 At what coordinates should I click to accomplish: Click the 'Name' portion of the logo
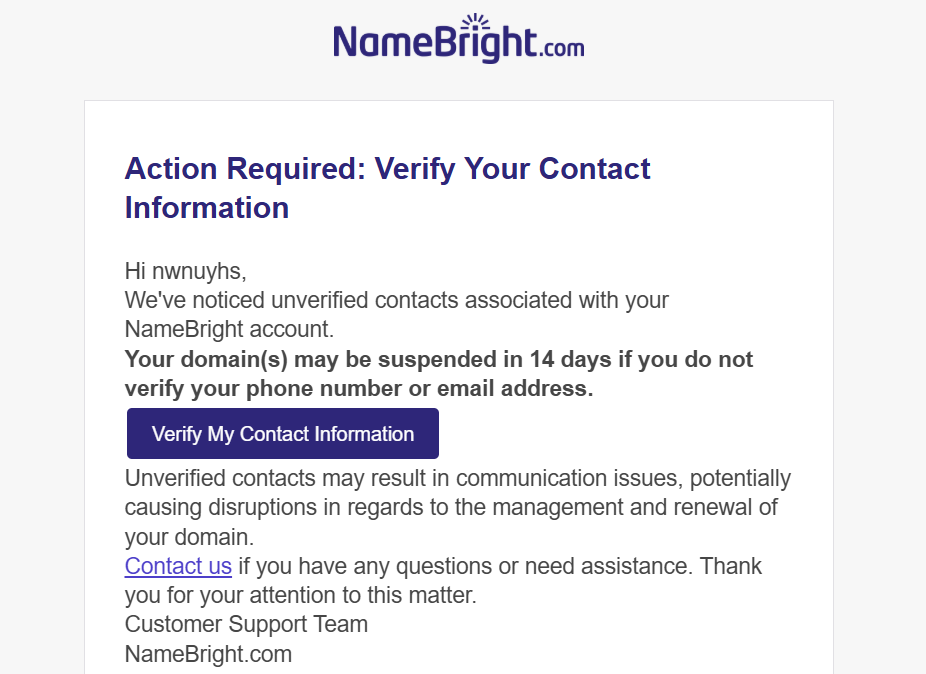coord(384,41)
